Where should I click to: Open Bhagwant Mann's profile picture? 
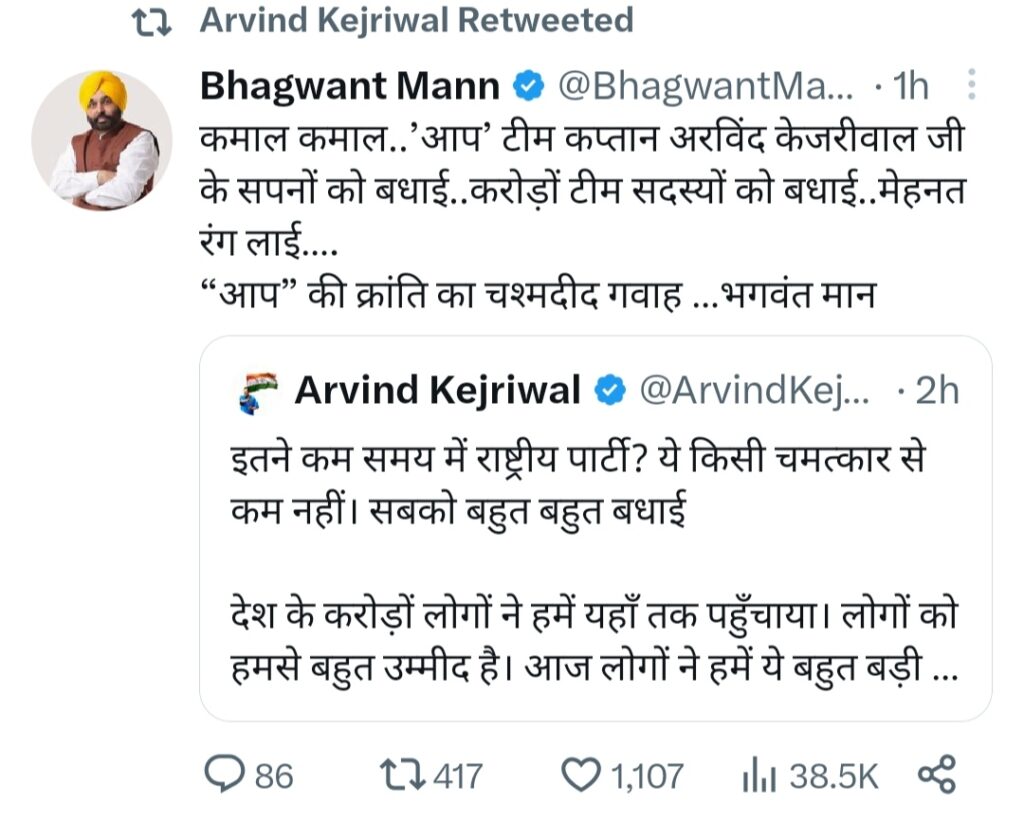coord(102,141)
